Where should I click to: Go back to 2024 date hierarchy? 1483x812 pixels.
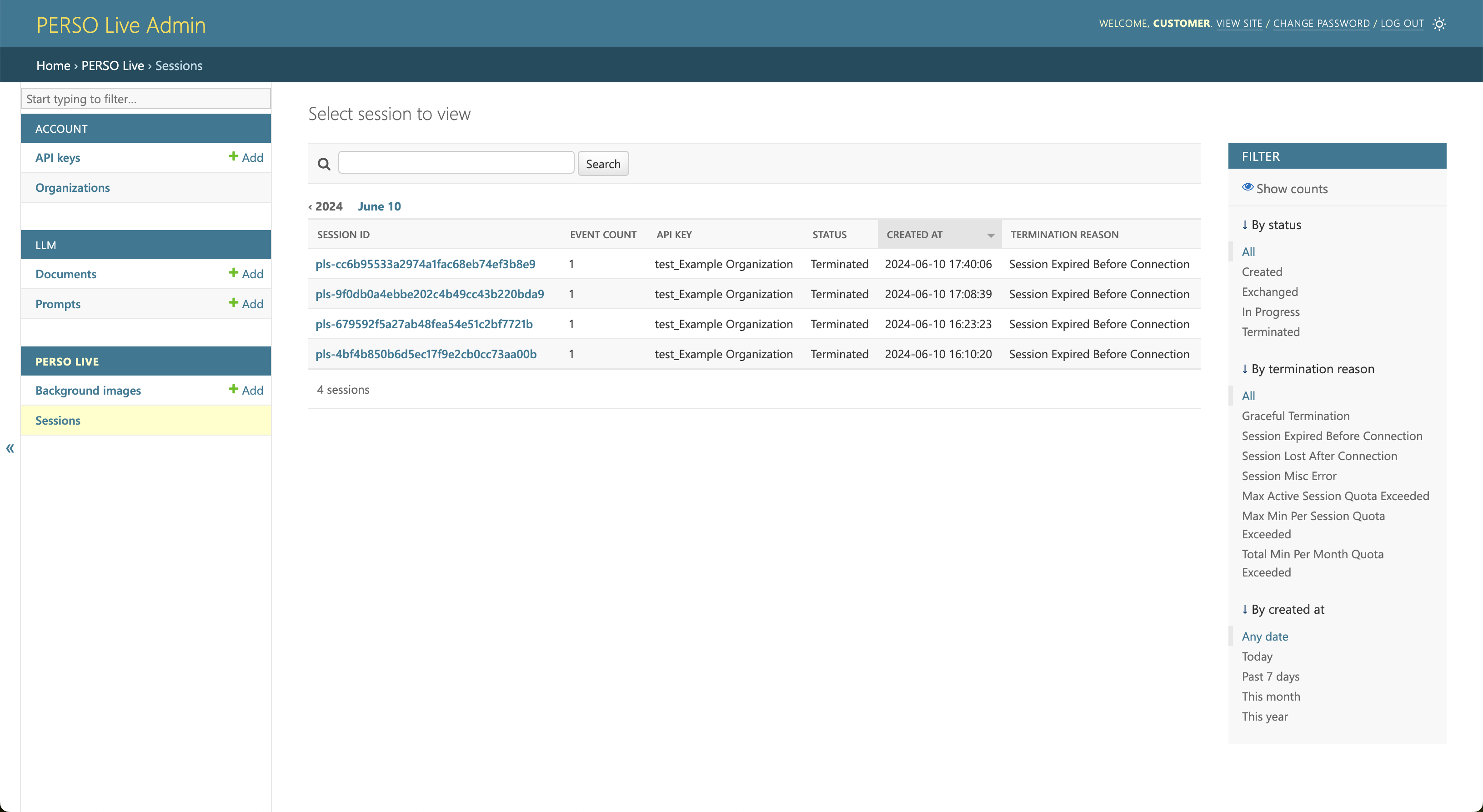326,206
